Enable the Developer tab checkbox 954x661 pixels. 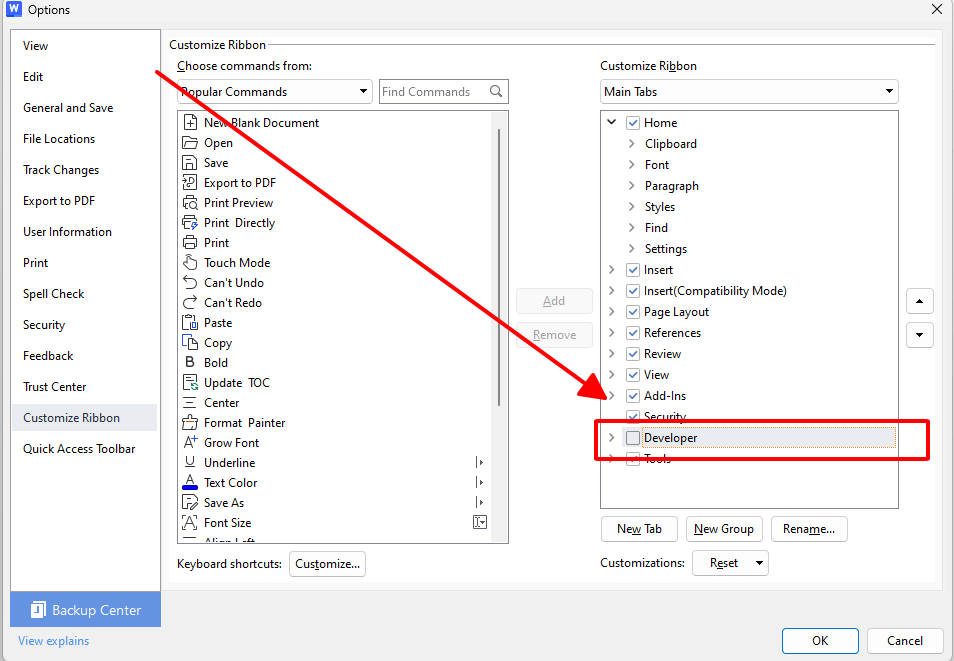coord(633,438)
